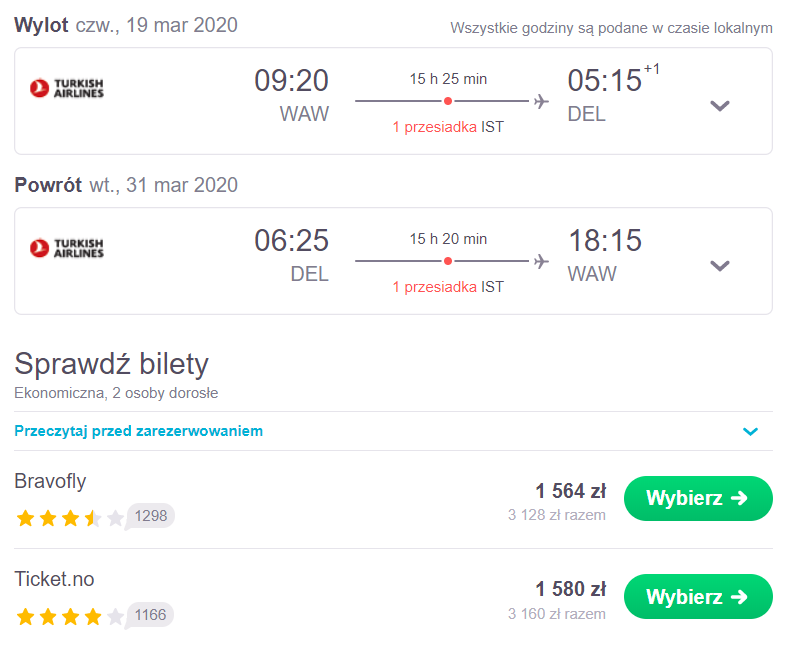Viewport: 787px width, 645px height.
Task: Click Ticket.no star rating
Action: (x=70, y=616)
